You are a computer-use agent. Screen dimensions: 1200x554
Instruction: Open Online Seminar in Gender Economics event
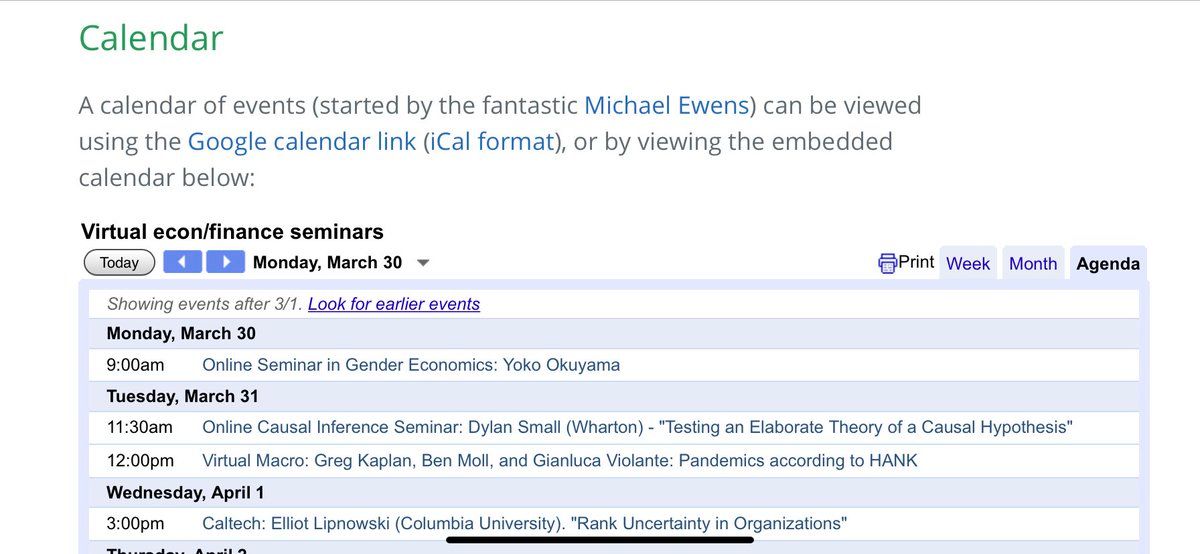411,365
